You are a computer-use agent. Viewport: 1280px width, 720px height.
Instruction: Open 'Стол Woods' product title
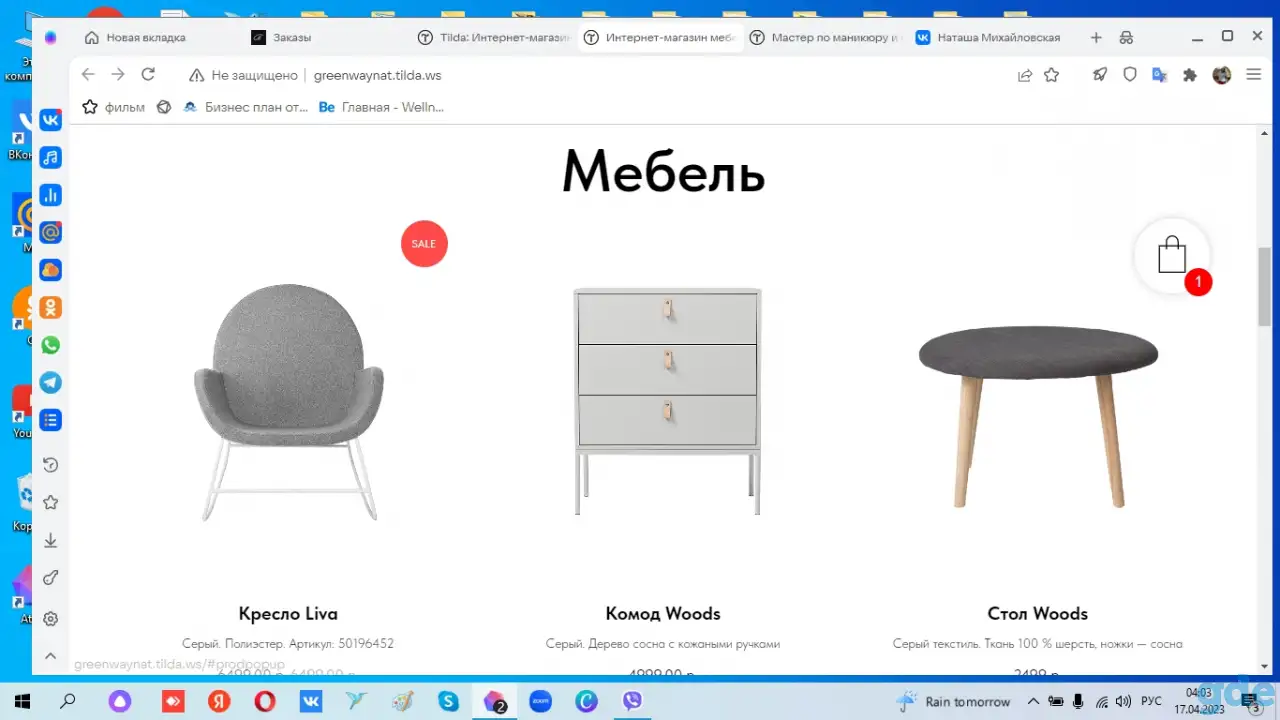tap(1037, 614)
